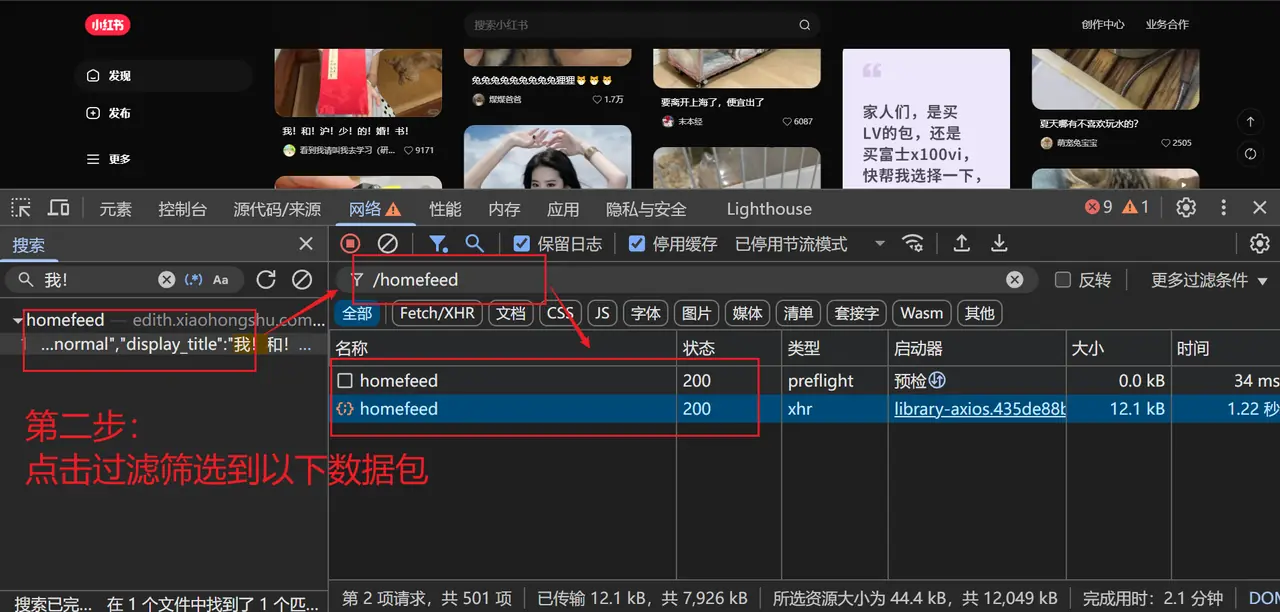Activate the inspect element picker
This screenshot has width=1280, height=612.
21,208
